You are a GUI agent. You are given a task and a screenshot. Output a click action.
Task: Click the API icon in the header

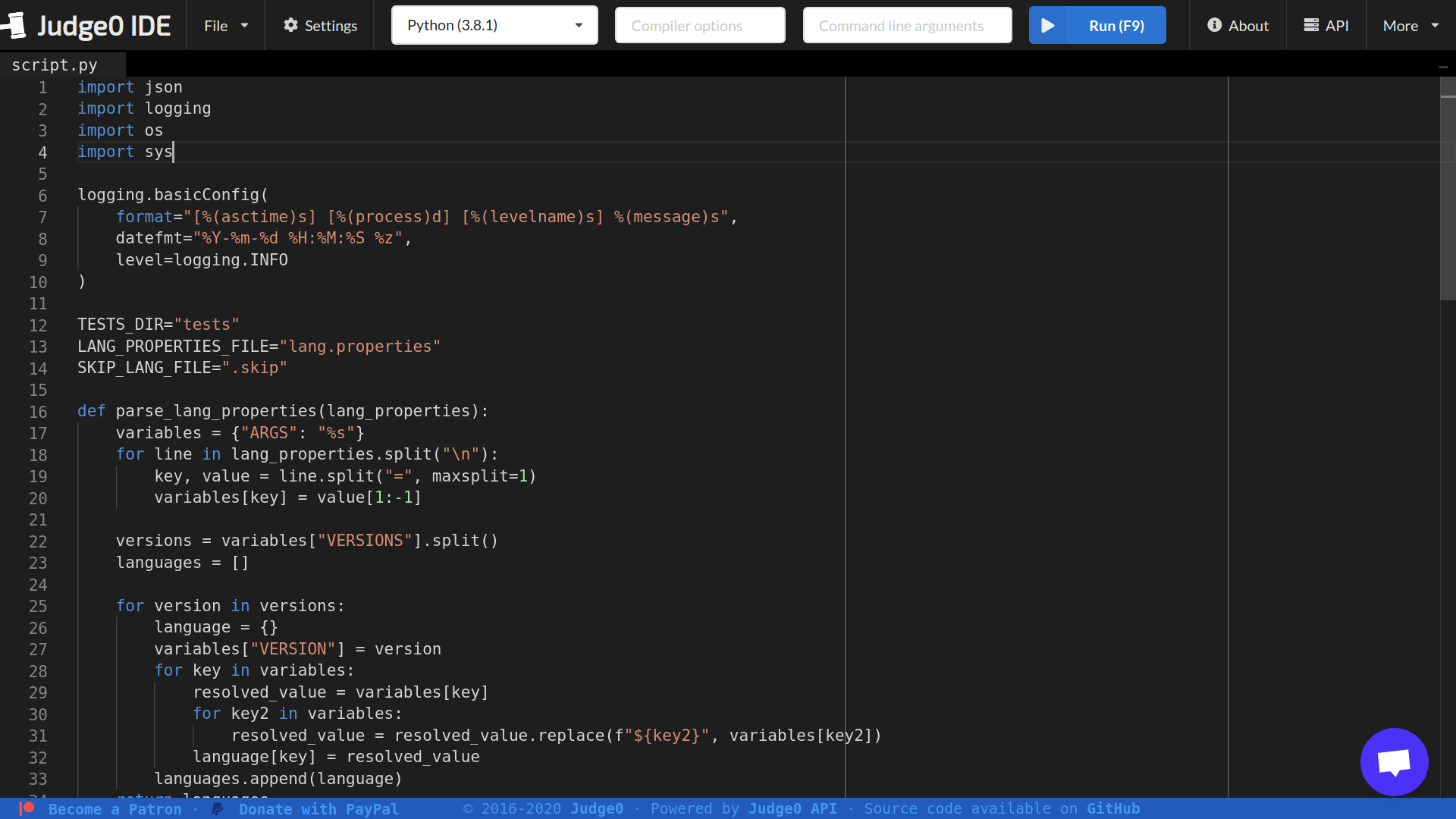1310,25
